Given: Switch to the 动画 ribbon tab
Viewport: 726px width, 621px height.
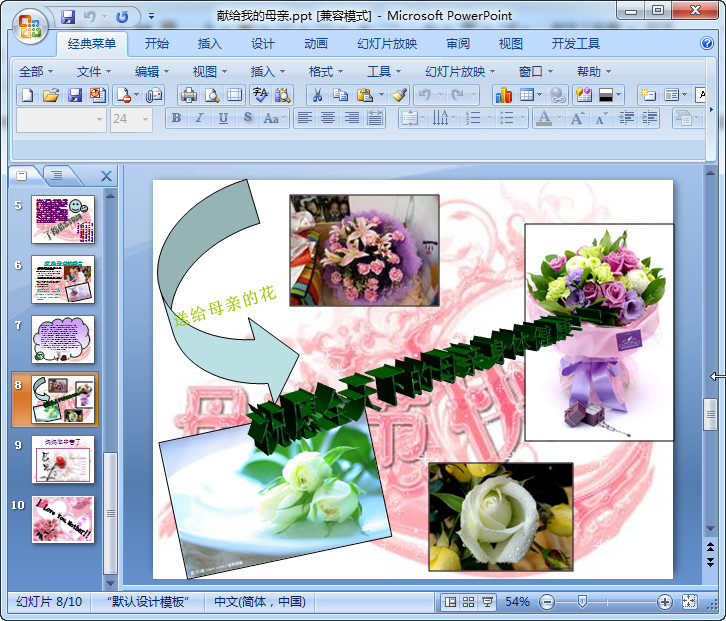Looking at the screenshot, I should click(x=316, y=44).
